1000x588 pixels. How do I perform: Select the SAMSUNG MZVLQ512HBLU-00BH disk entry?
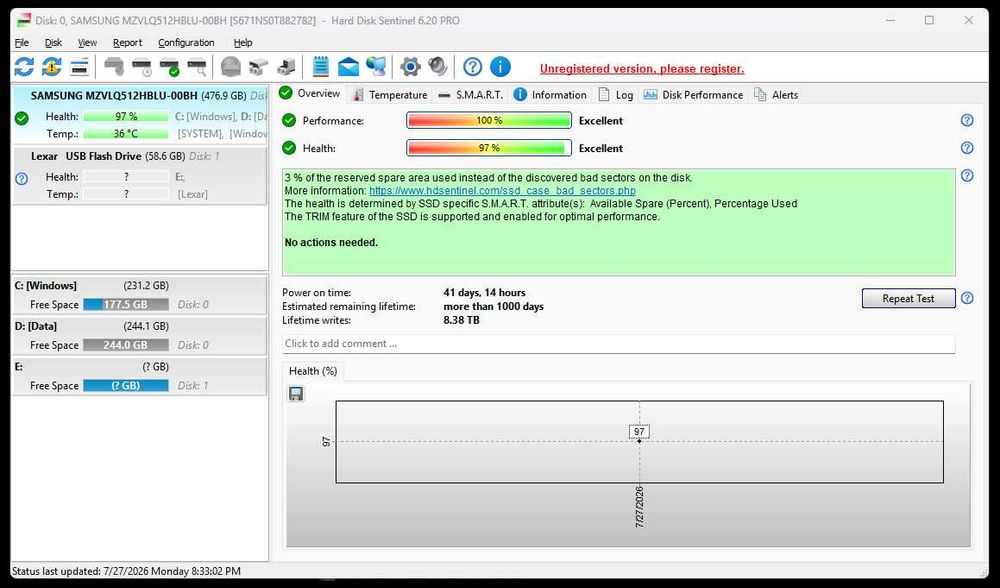tap(140, 114)
